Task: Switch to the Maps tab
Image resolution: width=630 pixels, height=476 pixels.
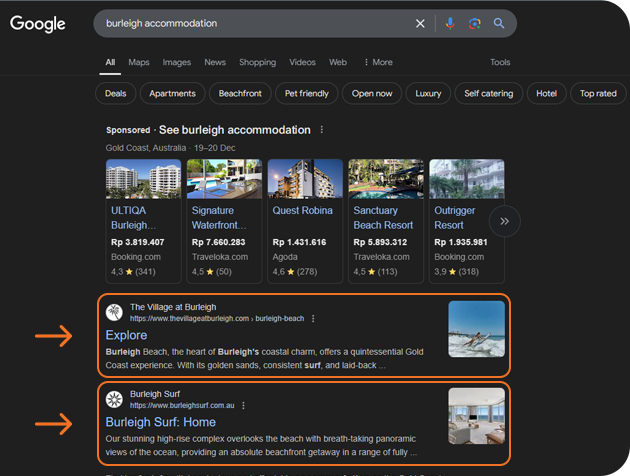Action: tap(139, 62)
